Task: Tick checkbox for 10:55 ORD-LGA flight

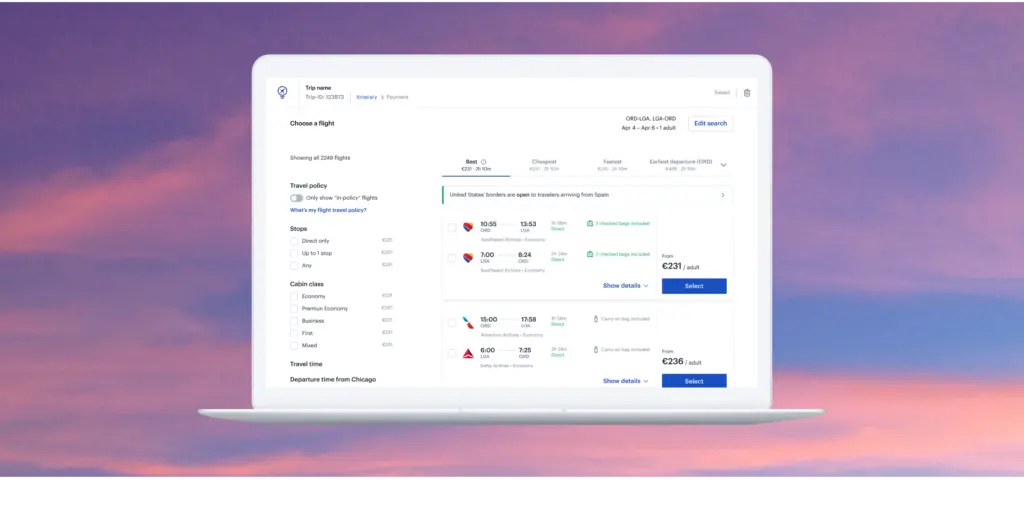Action: click(x=452, y=227)
